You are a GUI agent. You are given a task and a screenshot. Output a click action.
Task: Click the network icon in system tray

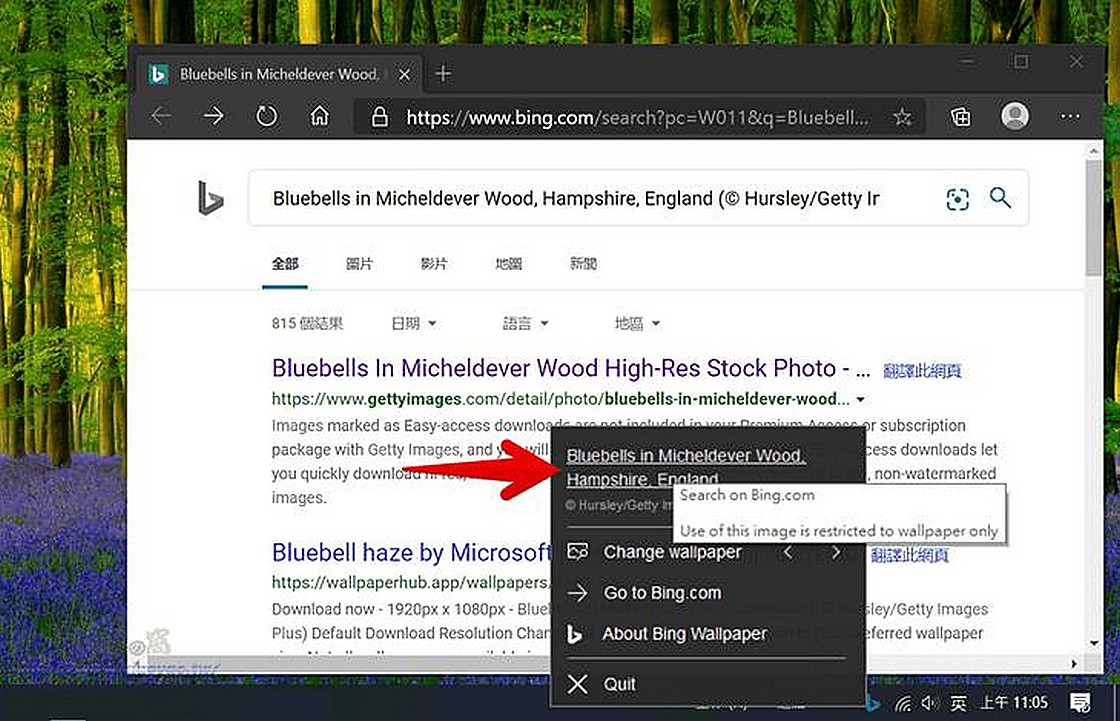point(903,704)
